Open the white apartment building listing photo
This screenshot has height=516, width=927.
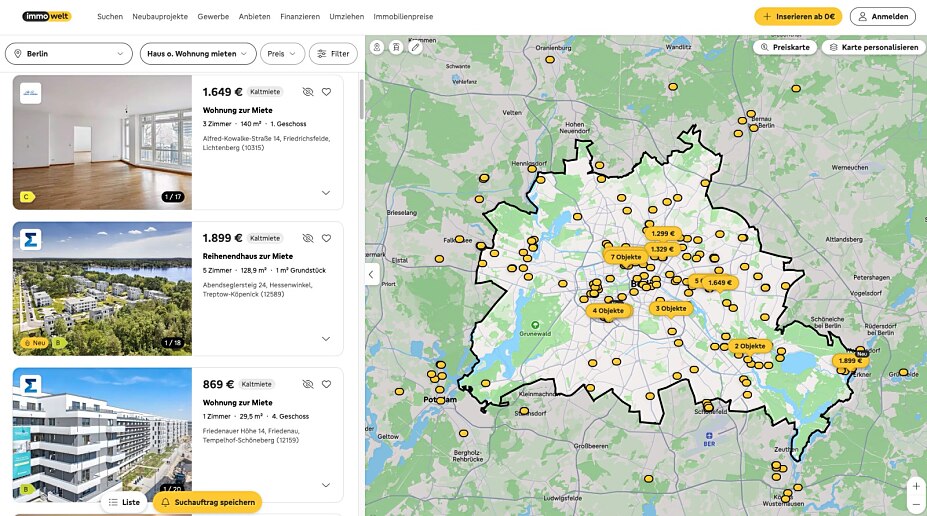102,435
